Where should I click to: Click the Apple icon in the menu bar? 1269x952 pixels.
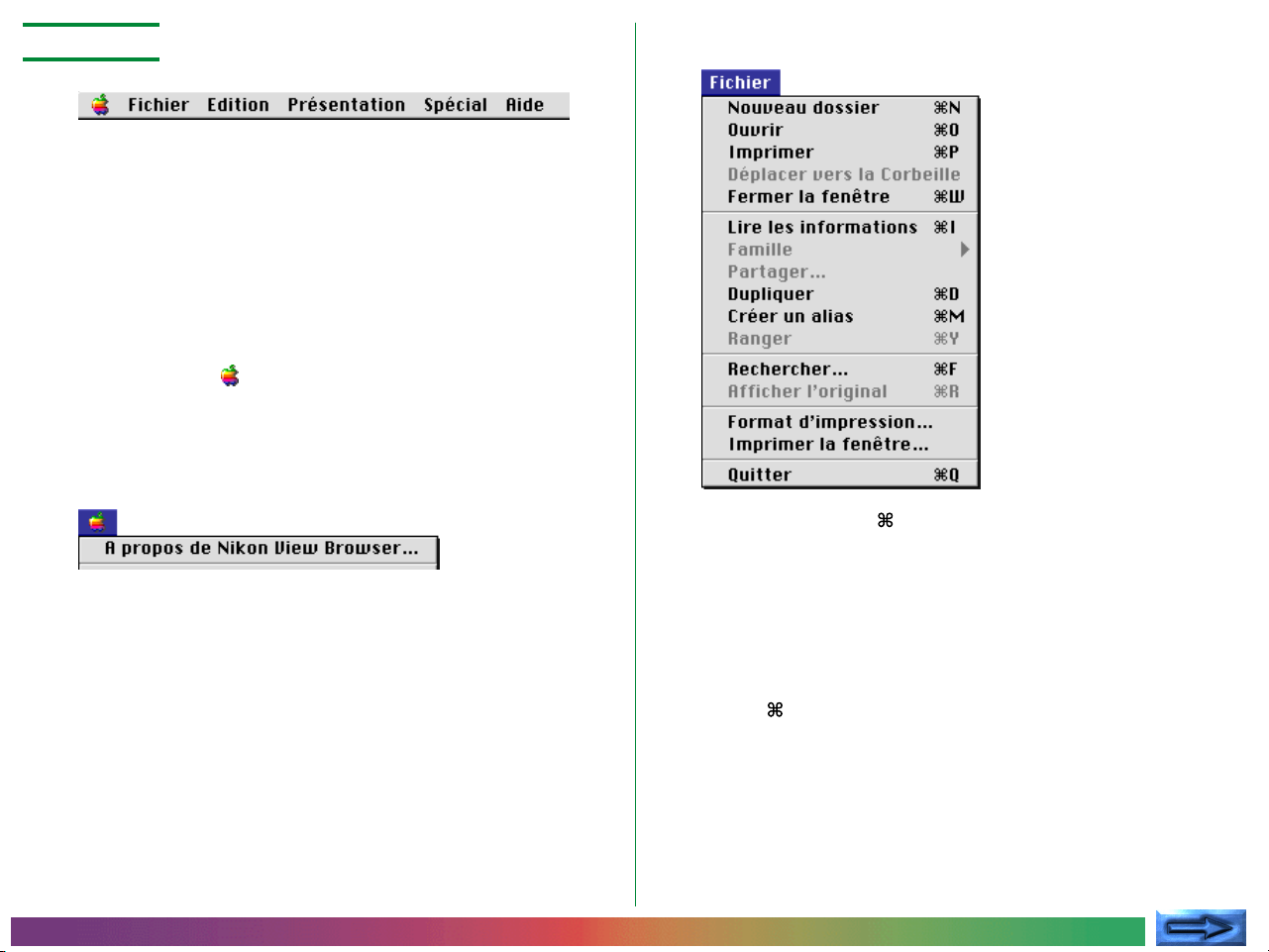click(x=100, y=105)
